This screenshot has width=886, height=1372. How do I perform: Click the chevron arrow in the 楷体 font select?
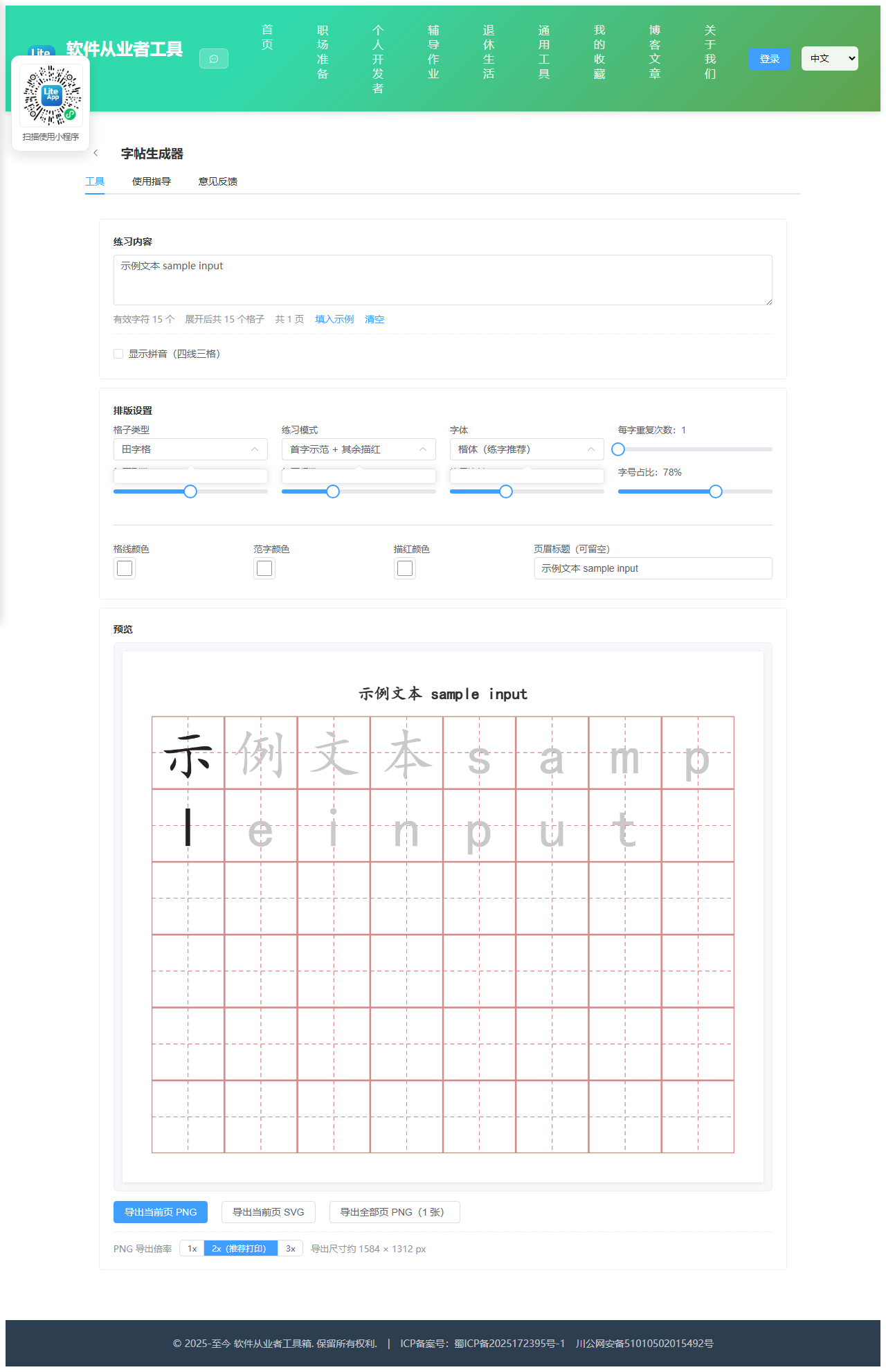coord(591,449)
